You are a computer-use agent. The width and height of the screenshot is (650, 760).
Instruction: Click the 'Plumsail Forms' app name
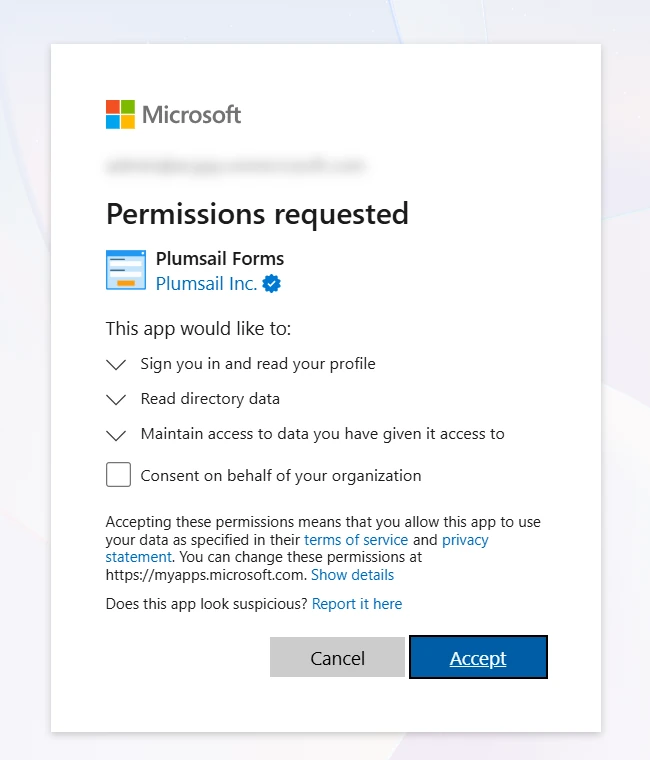coord(220,259)
